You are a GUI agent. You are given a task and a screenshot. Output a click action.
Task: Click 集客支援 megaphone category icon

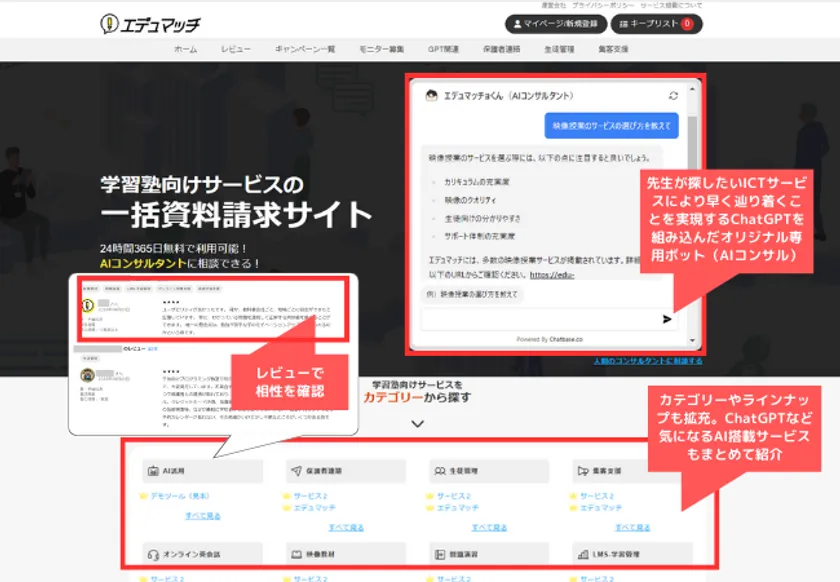point(583,471)
